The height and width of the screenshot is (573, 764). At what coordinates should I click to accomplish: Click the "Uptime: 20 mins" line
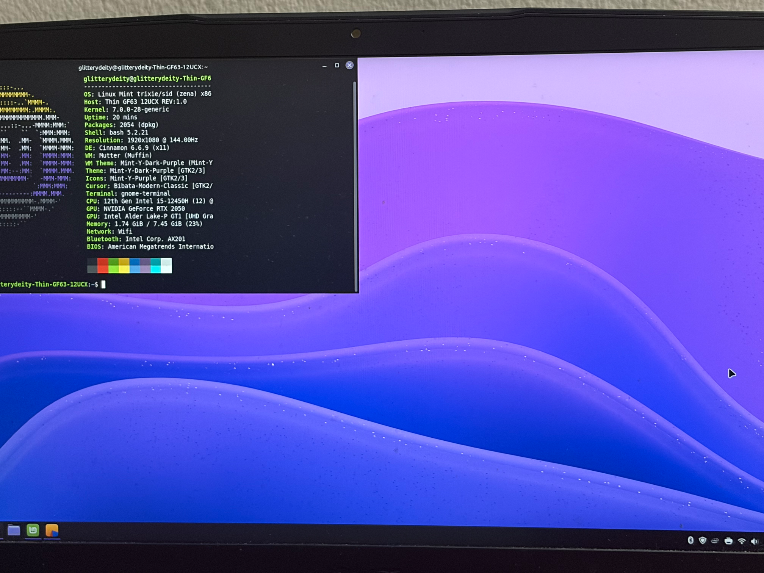click(111, 117)
